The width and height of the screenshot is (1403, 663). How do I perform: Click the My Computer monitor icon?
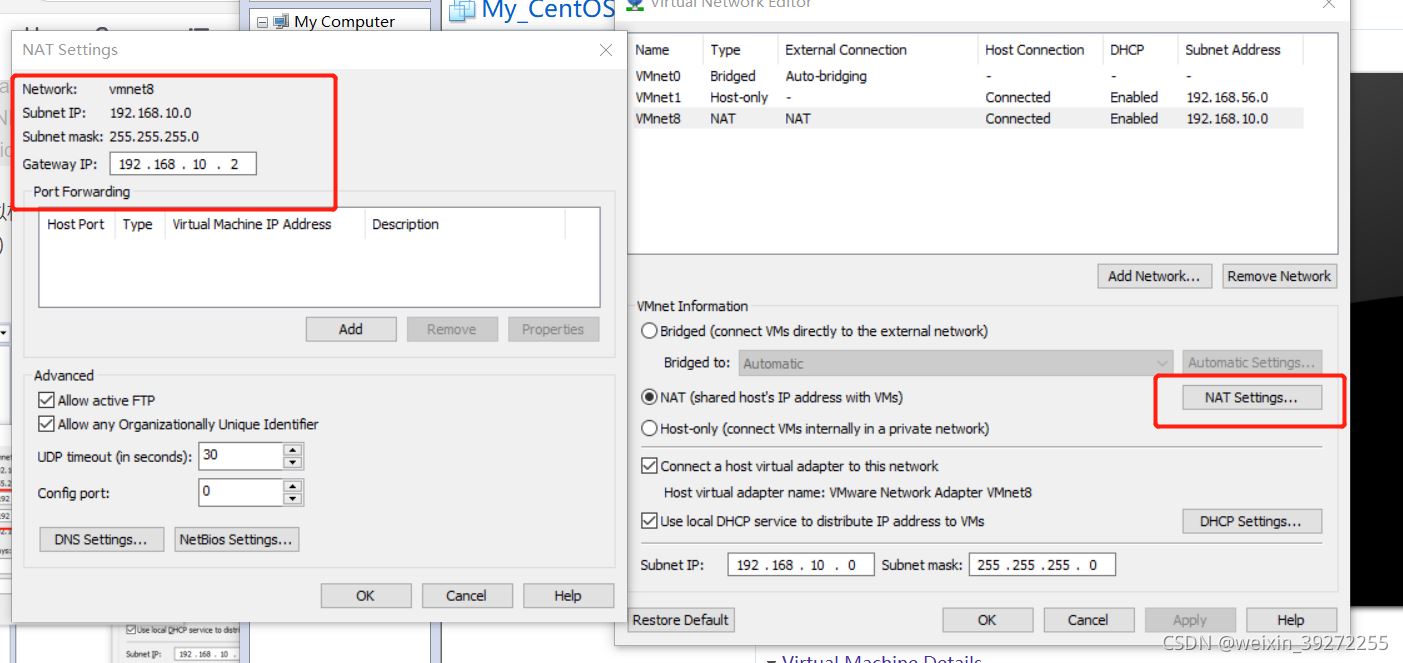click(281, 21)
